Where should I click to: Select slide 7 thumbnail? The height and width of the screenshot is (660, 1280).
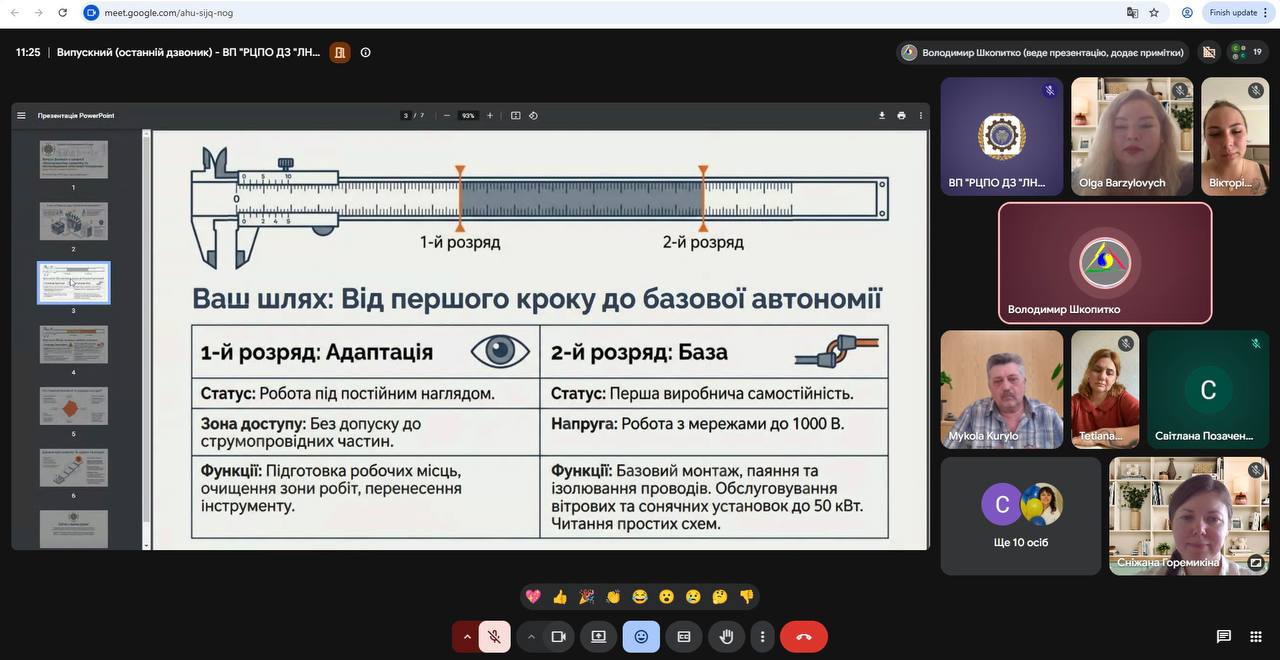(x=74, y=529)
